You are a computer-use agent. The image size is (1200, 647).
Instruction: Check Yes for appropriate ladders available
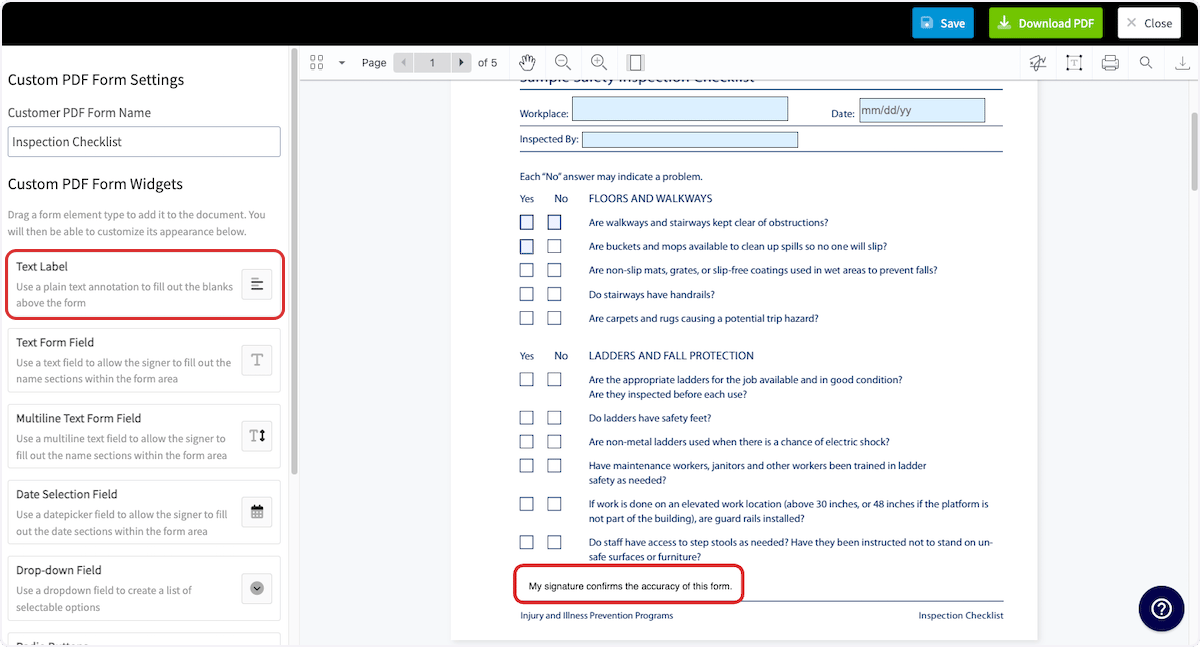(527, 380)
